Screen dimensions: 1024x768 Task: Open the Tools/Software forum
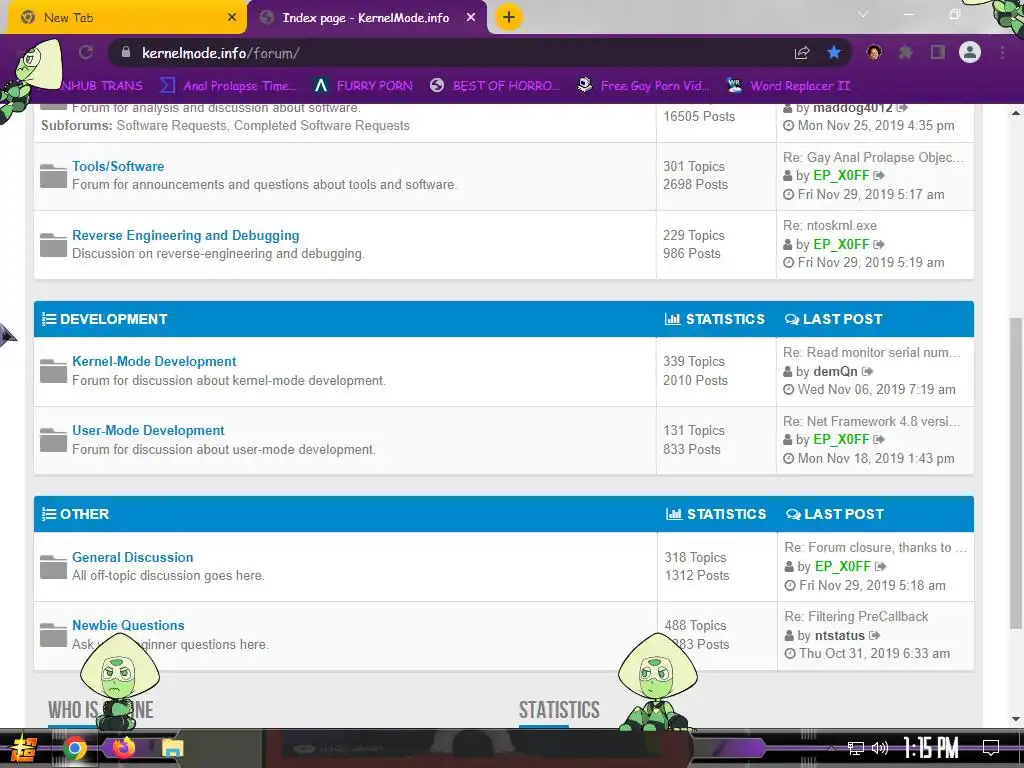pos(118,167)
